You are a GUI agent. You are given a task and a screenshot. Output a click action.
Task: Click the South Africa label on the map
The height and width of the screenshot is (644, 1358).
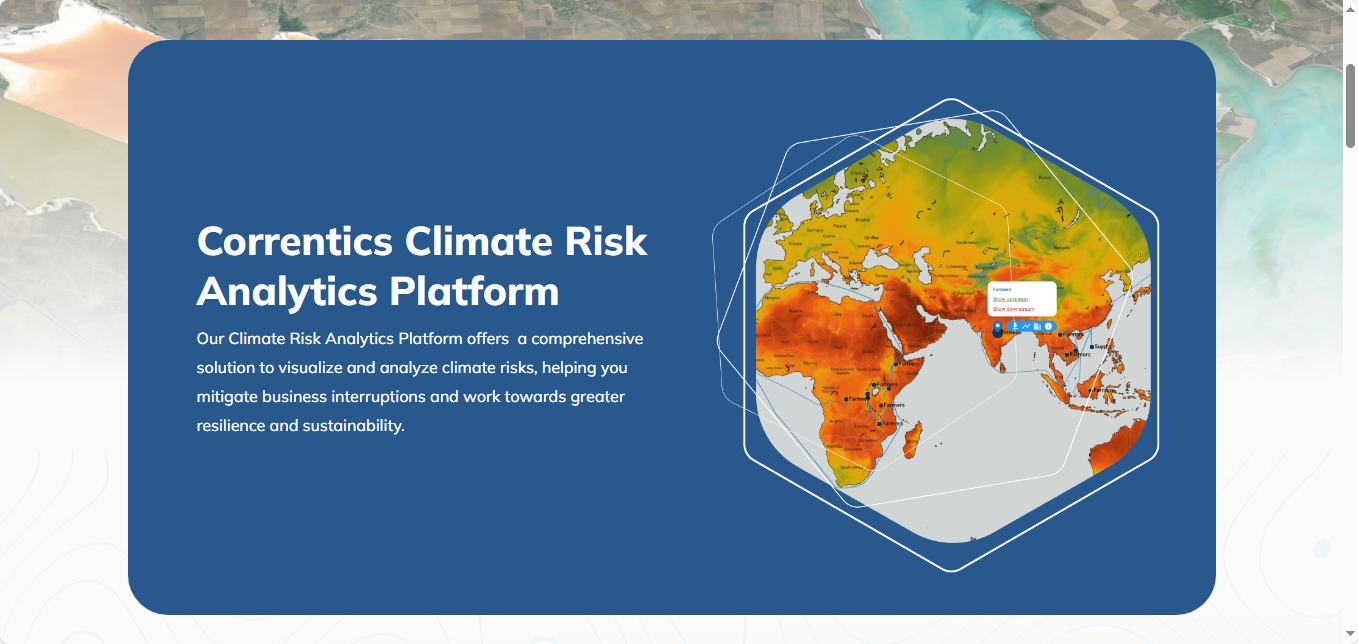click(x=851, y=467)
